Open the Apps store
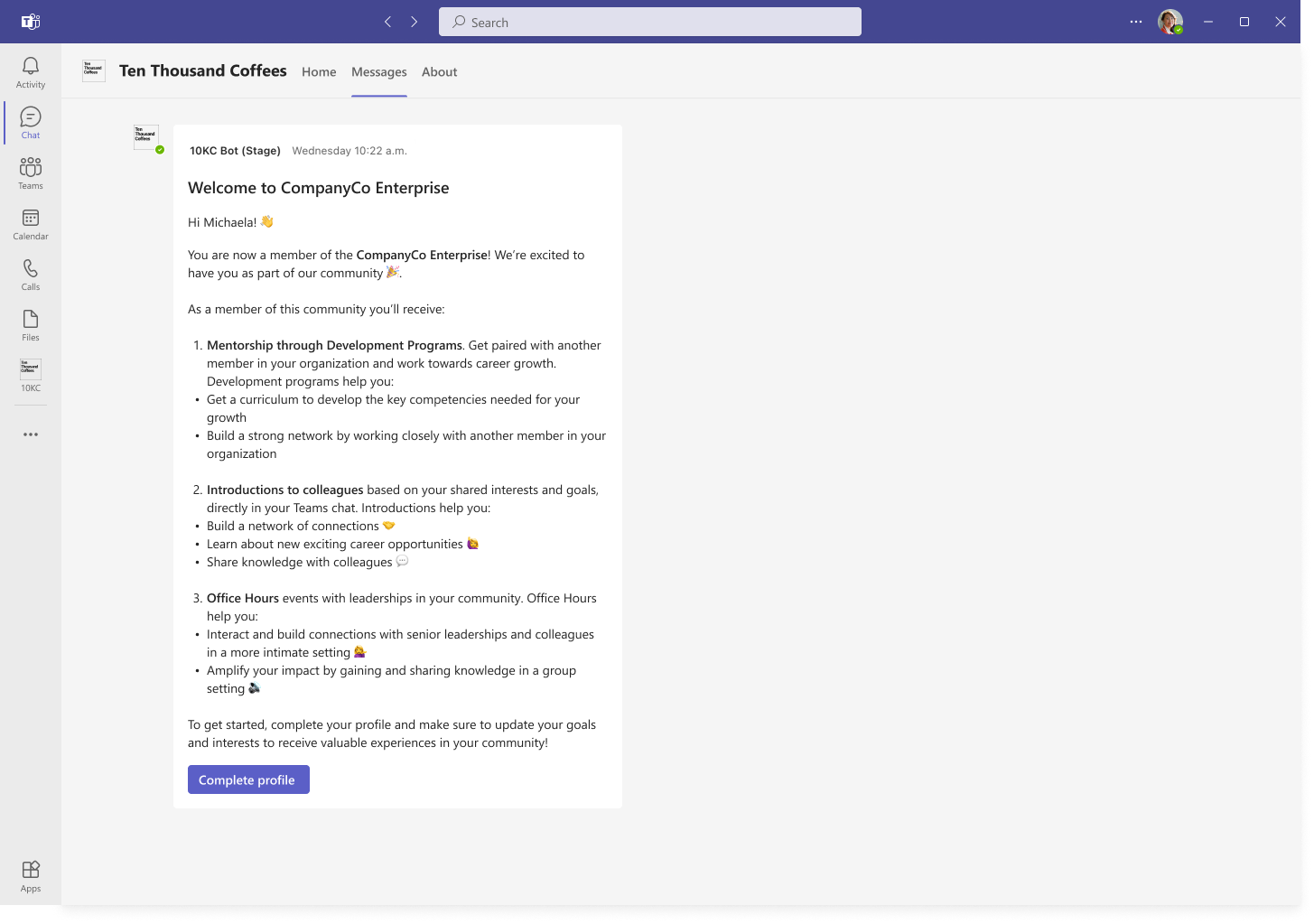The height and width of the screenshot is (924, 1314). [31, 876]
